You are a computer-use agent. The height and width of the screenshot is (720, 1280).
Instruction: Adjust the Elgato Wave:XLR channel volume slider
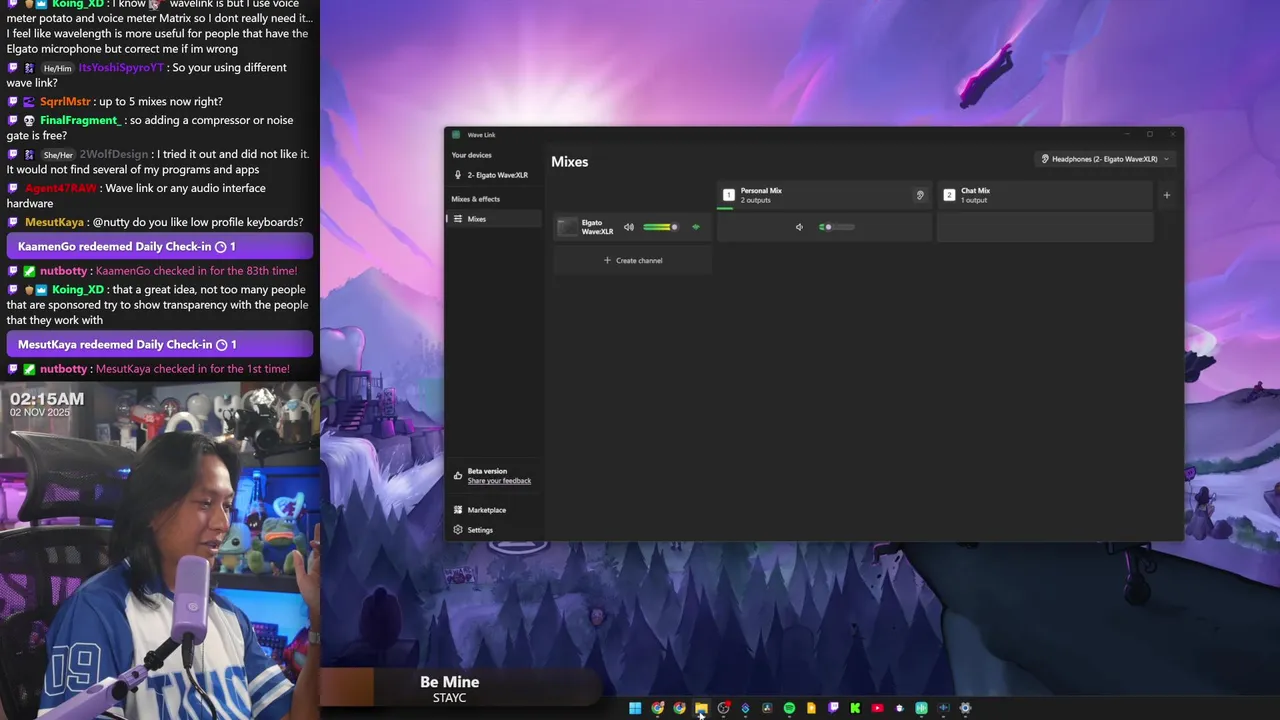(660, 227)
